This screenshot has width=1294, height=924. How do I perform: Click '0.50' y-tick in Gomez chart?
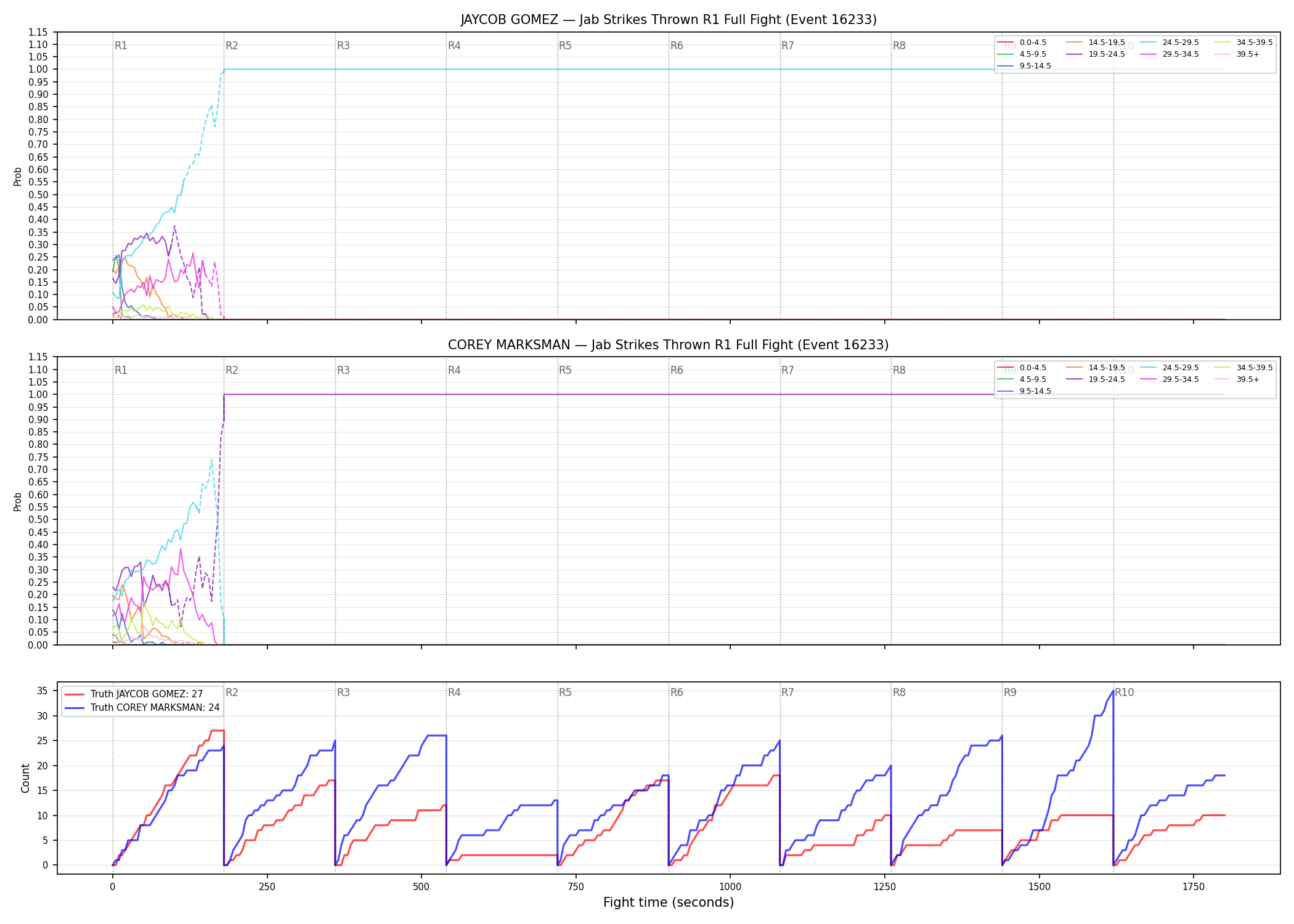[x=38, y=195]
